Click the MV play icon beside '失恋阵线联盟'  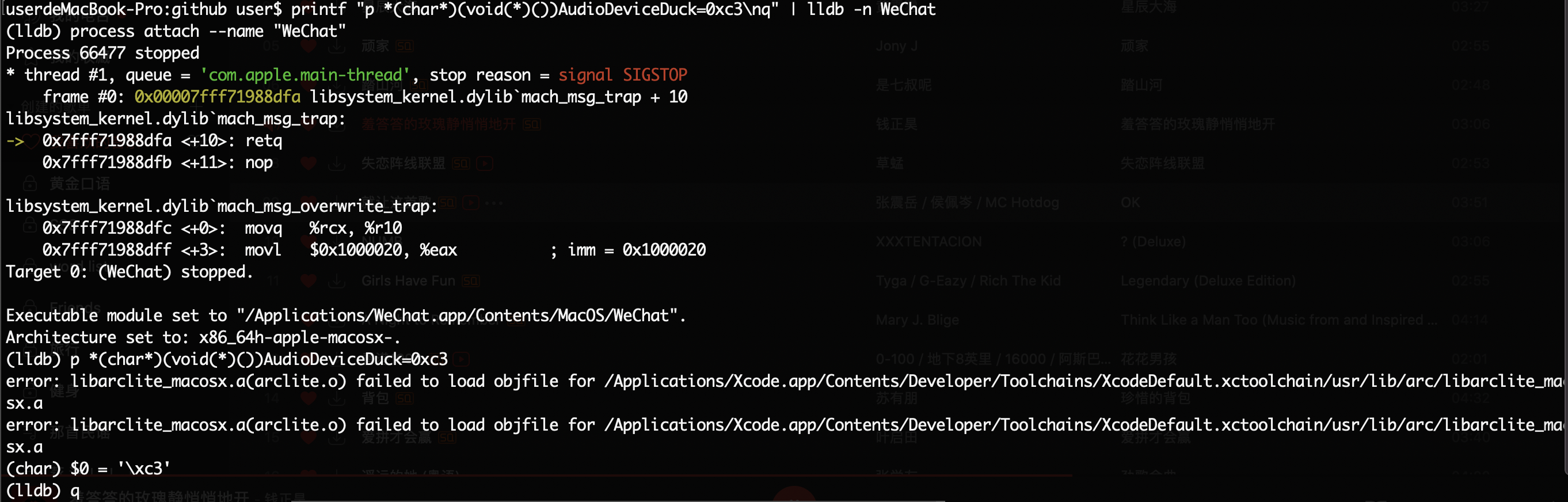[485, 163]
